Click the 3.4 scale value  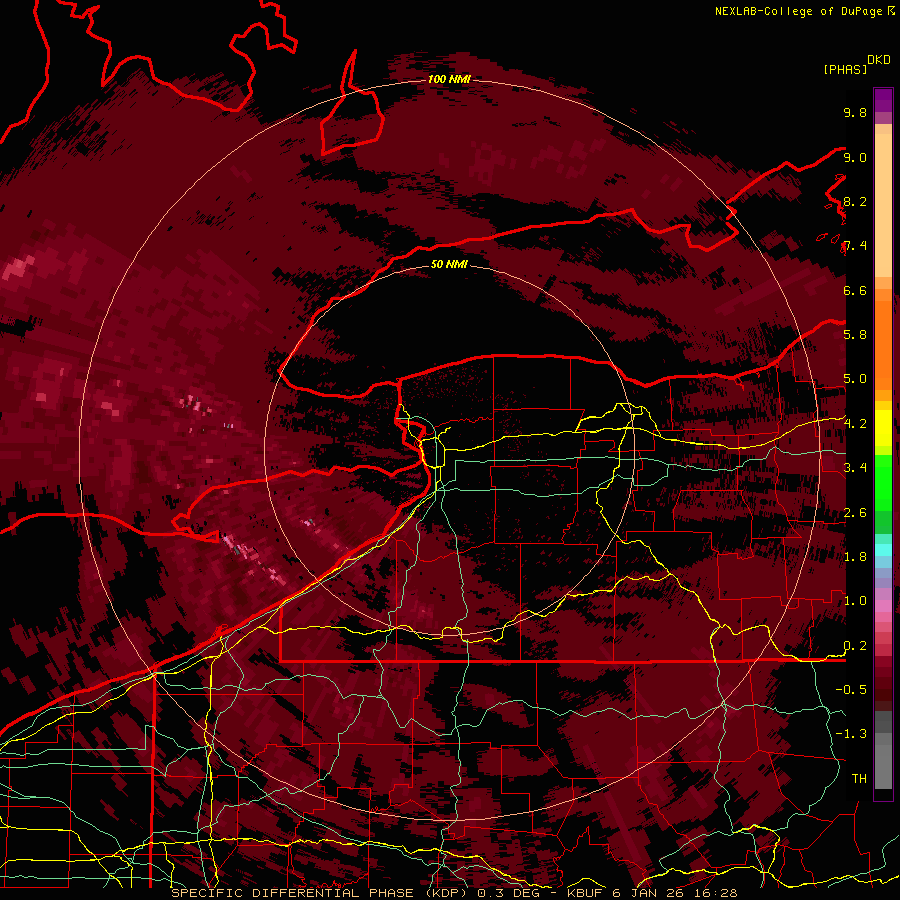pos(855,467)
